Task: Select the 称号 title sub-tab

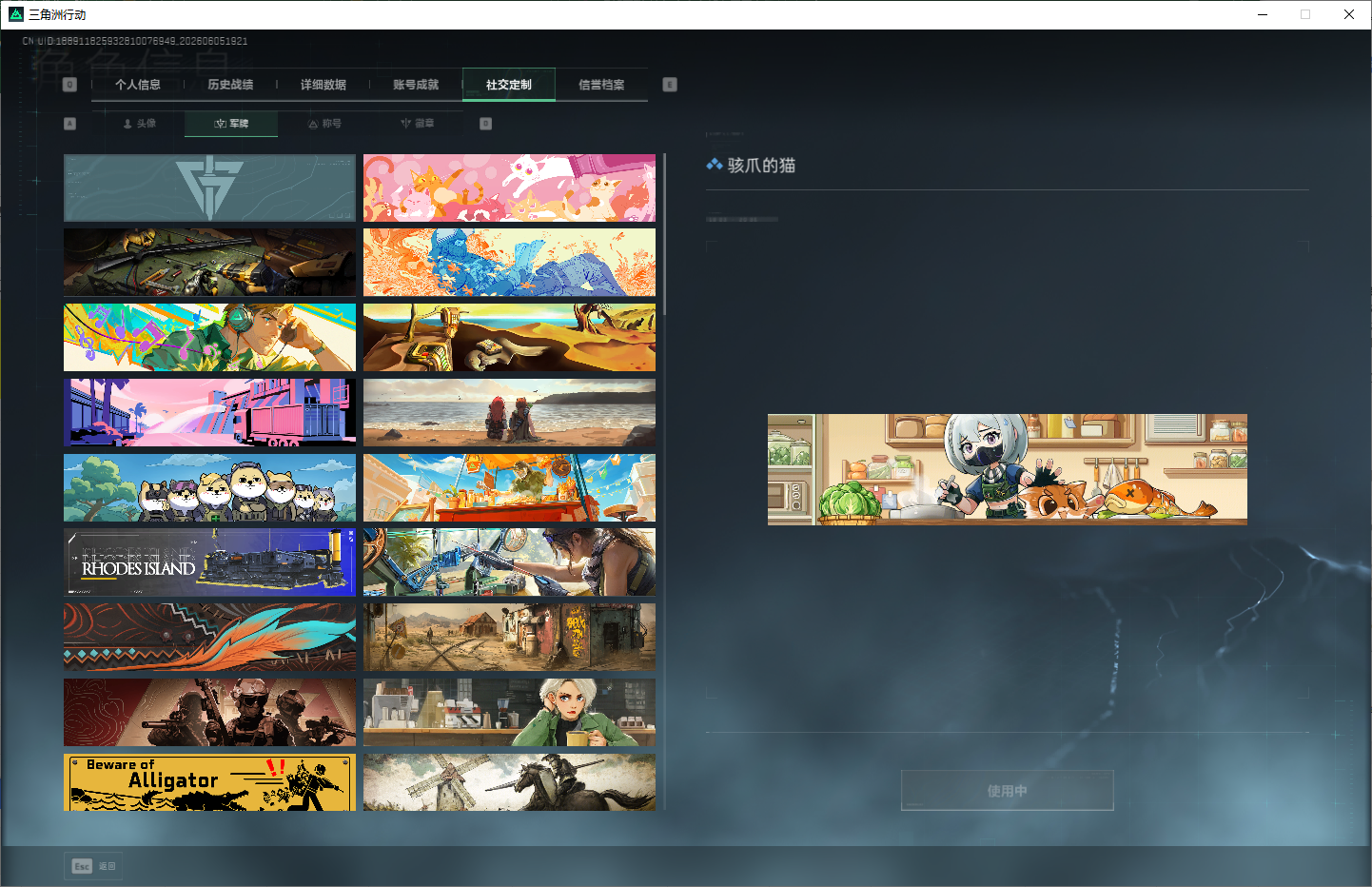Action: [324, 124]
